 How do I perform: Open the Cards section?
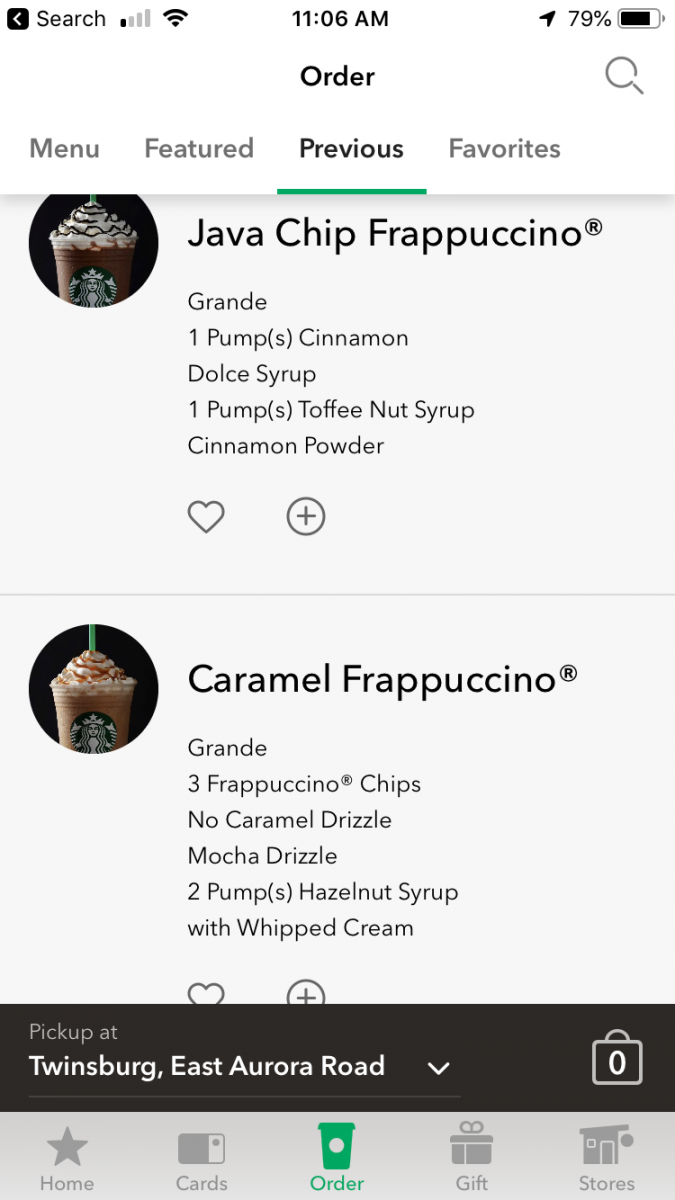202,1158
